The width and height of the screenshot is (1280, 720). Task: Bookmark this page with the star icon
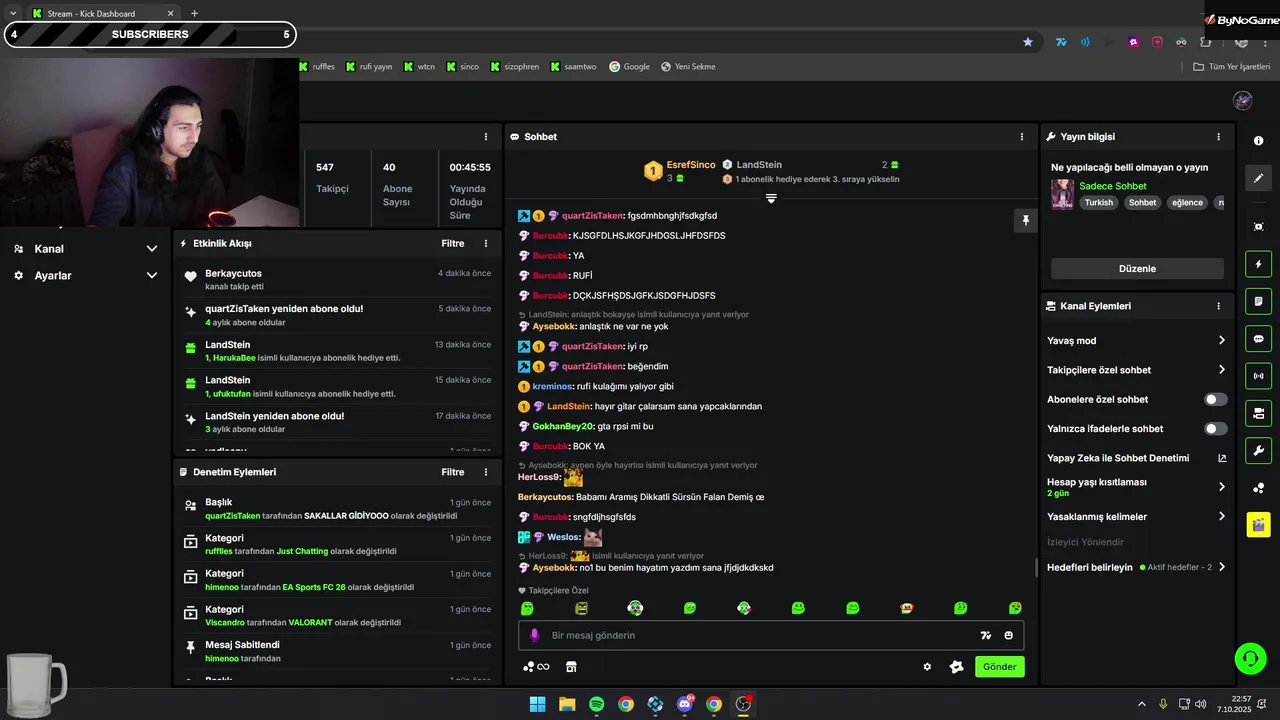click(x=1028, y=42)
